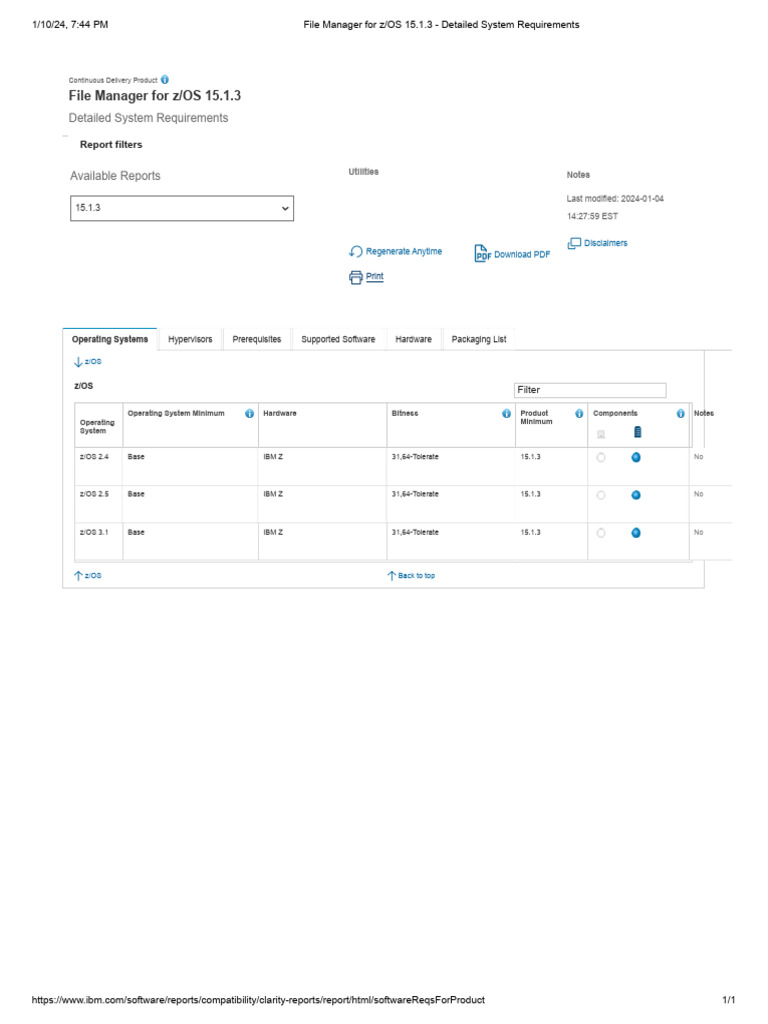Click the Disclaimers icon
Screen dimensions: 768x1024
click(x=574, y=243)
